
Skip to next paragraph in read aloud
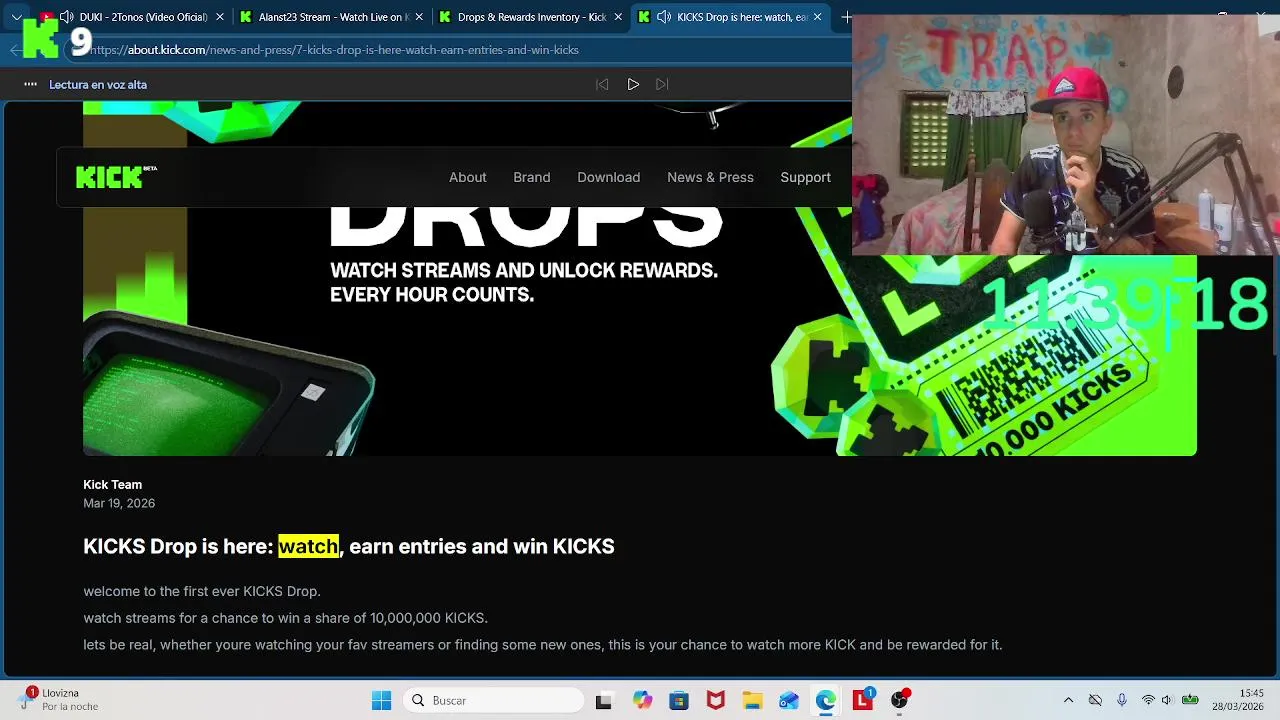click(x=662, y=84)
